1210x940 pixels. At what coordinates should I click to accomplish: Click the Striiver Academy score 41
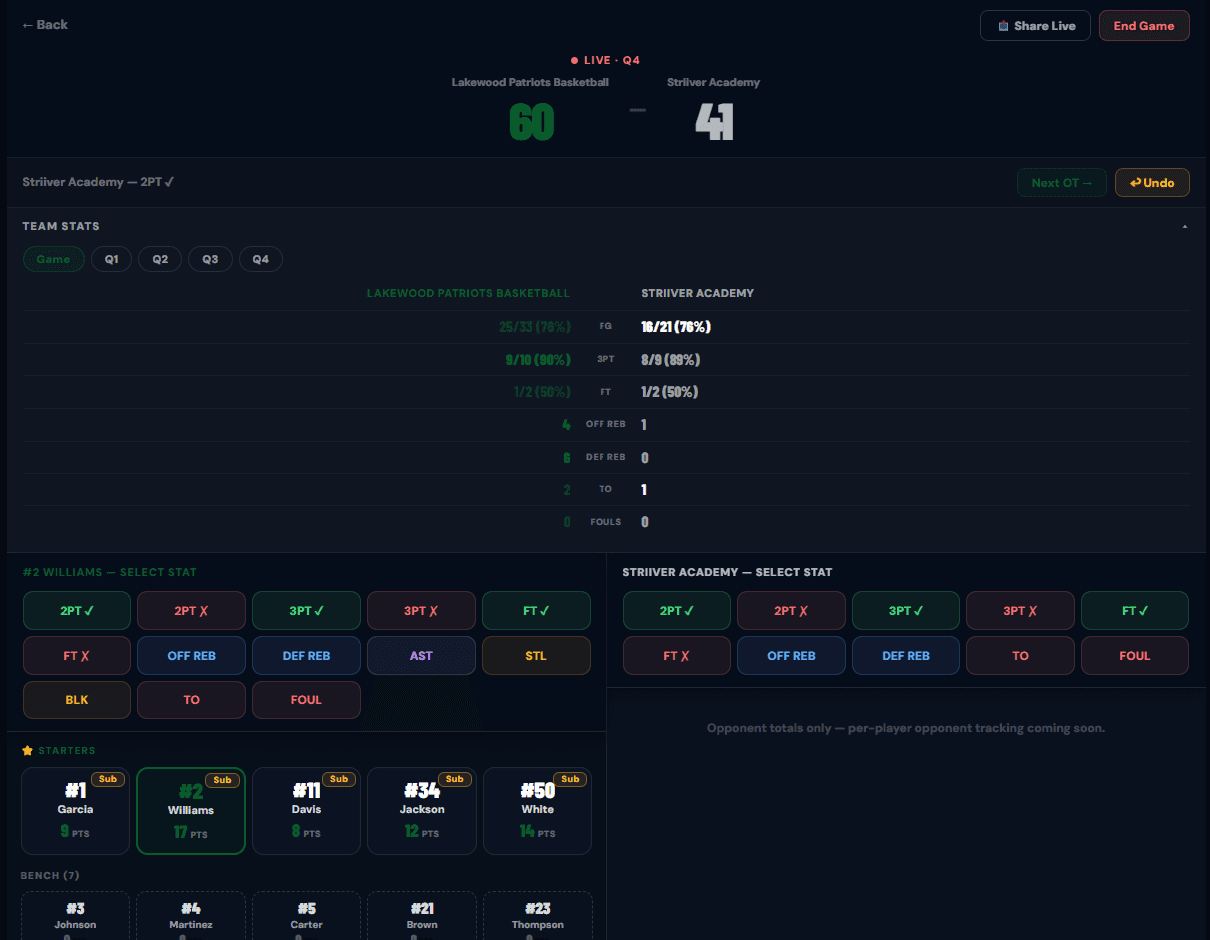pyautogui.click(x=714, y=122)
